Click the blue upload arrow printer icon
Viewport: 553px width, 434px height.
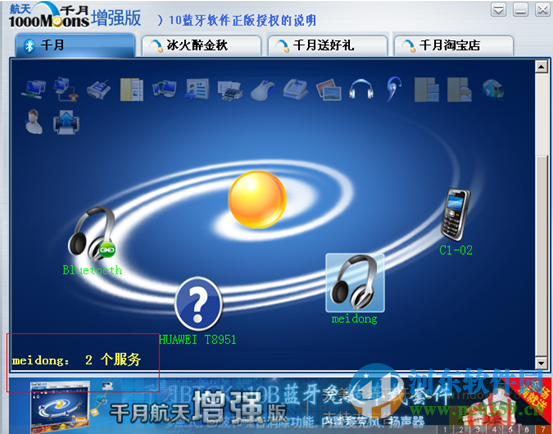coord(66,122)
